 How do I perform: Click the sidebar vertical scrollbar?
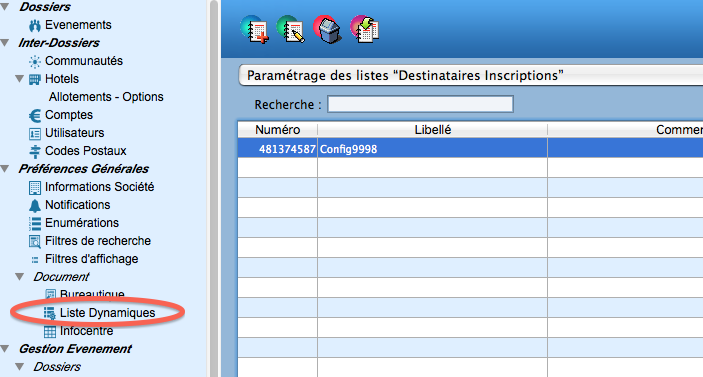(x=214, y=188)
